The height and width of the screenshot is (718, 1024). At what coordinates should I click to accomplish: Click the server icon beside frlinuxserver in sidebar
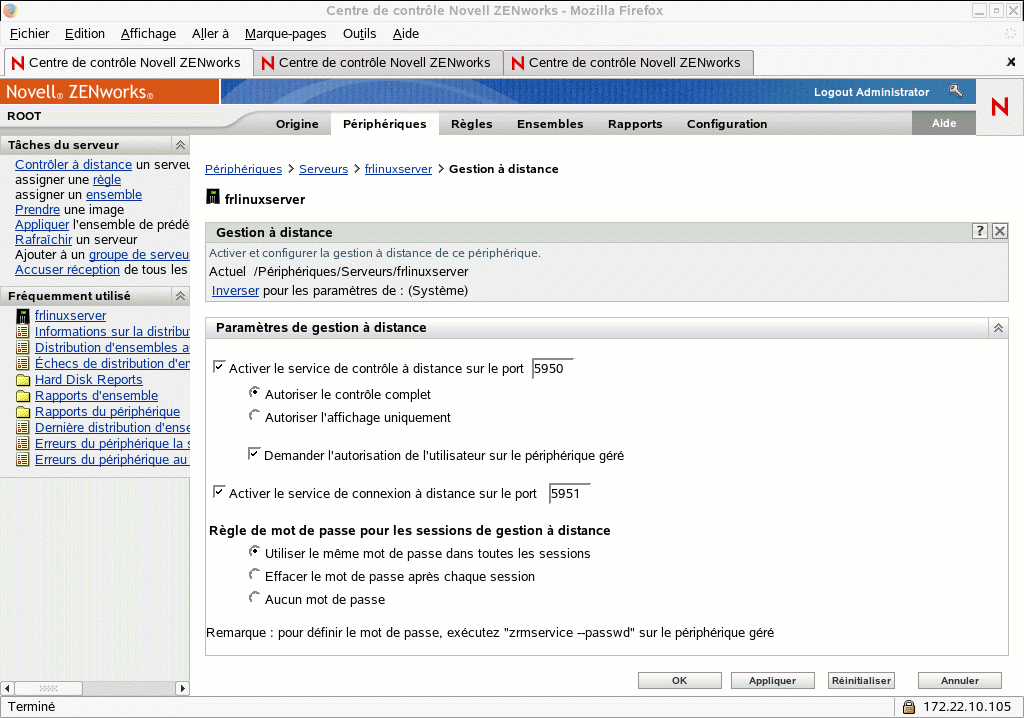tap(23, 316)
